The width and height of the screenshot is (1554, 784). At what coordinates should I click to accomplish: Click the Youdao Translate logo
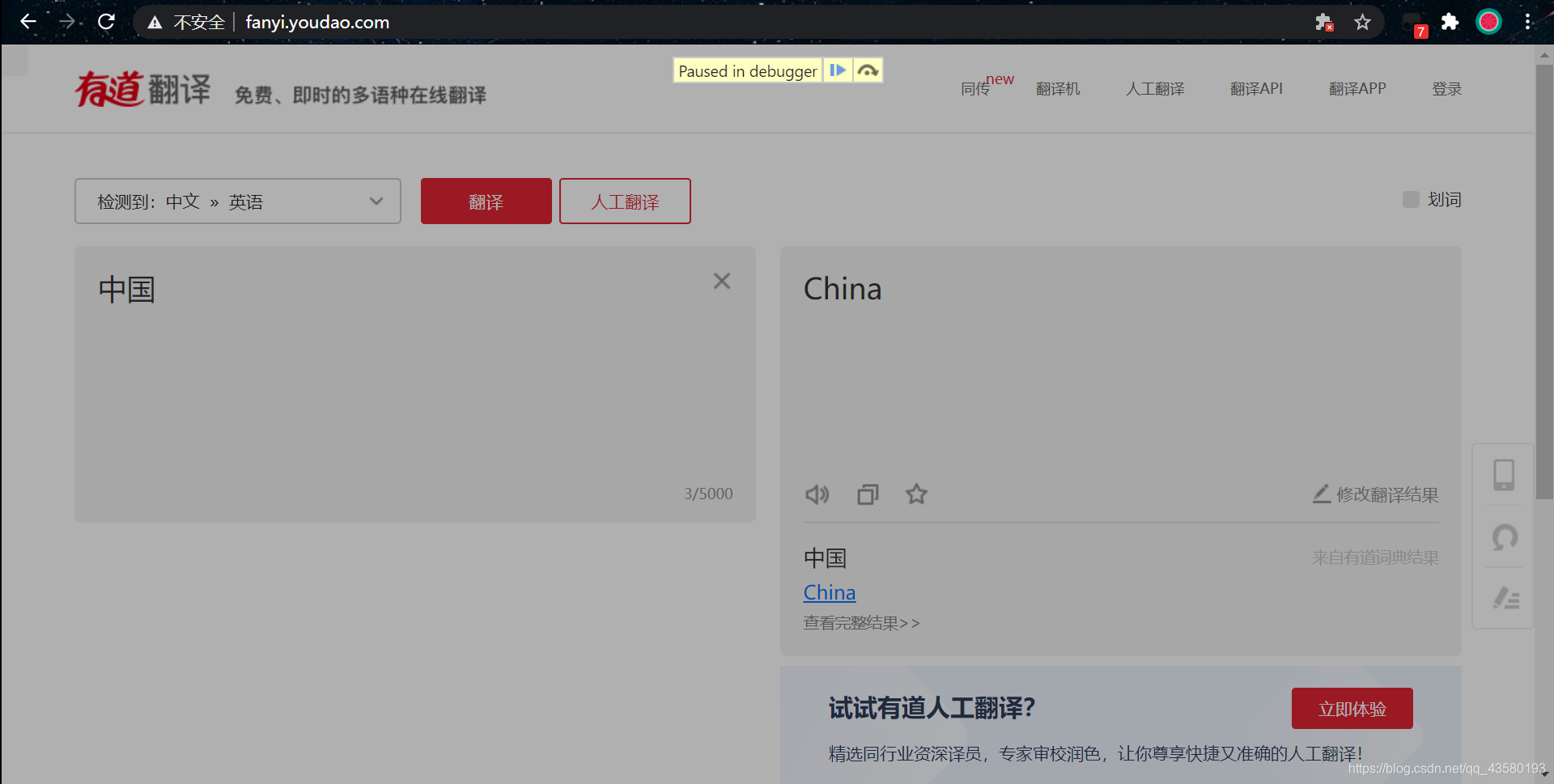(x=143, y=89)
